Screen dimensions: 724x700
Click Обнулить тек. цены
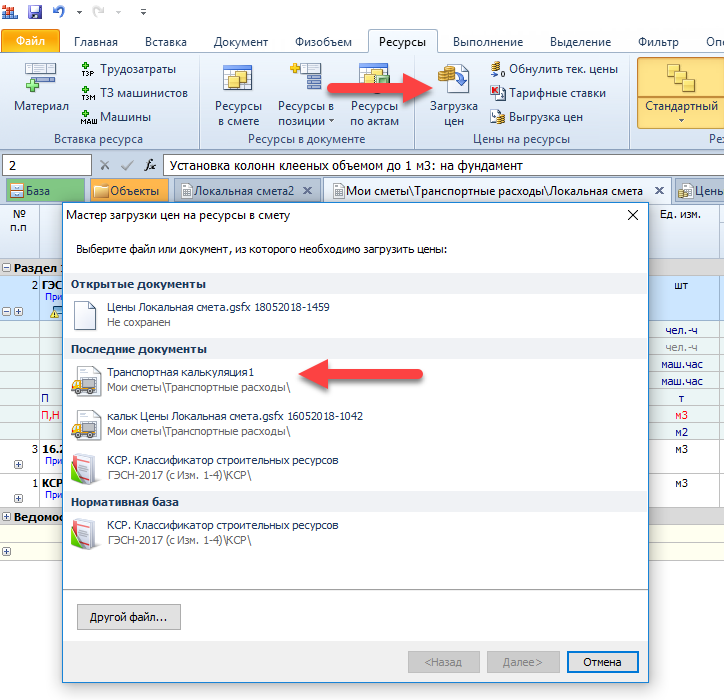(x=553, y=69)
